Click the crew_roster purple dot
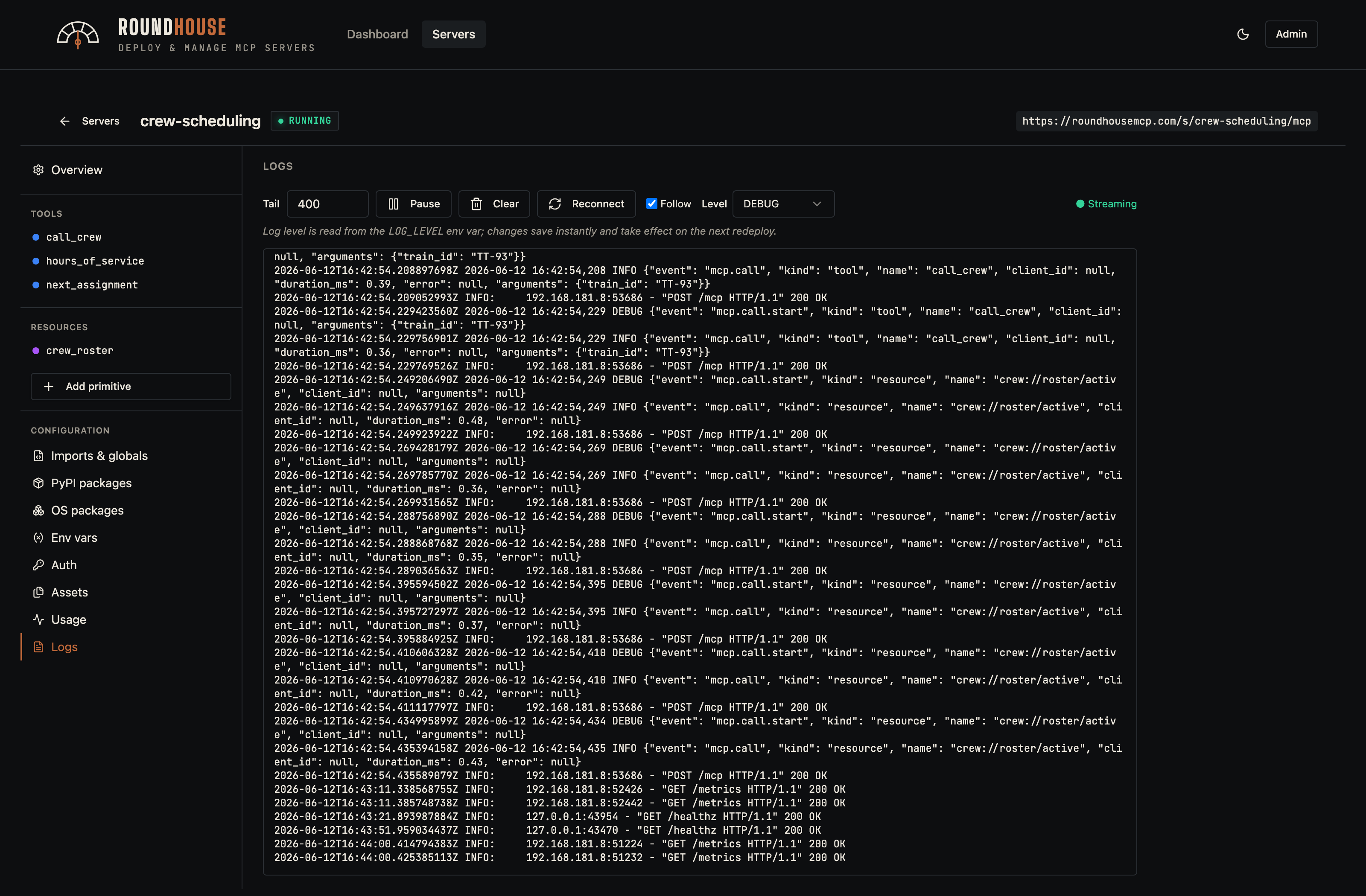The image size is (1366, 896). 35,350
